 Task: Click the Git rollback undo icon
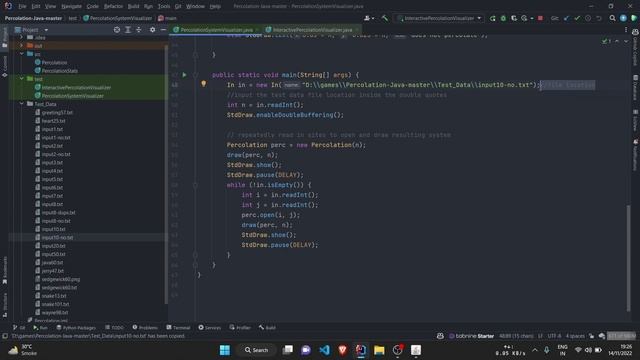click(x=598, y=18)
